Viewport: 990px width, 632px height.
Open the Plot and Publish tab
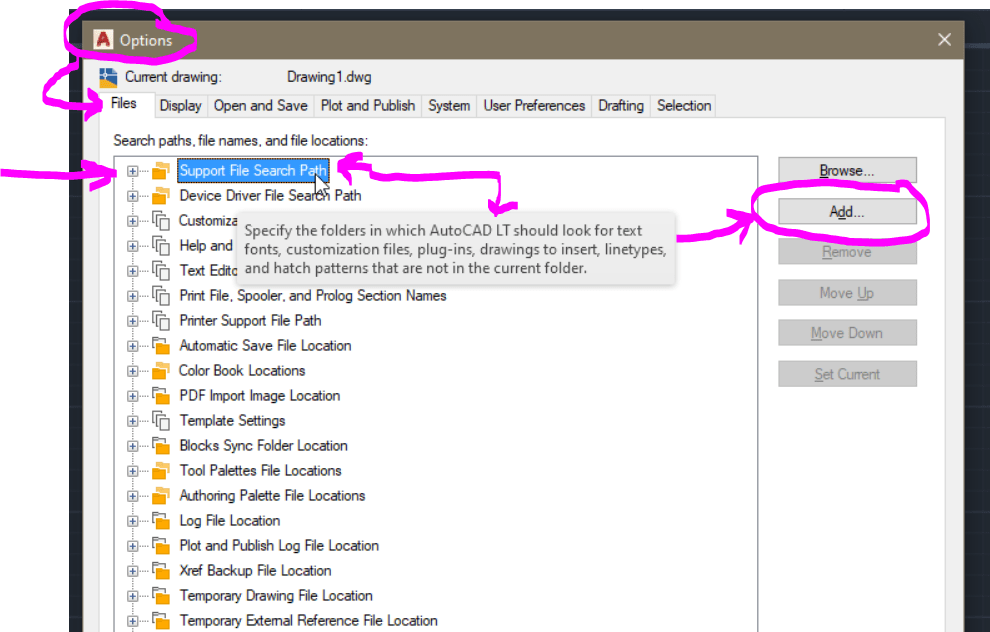tap(366, 105)
